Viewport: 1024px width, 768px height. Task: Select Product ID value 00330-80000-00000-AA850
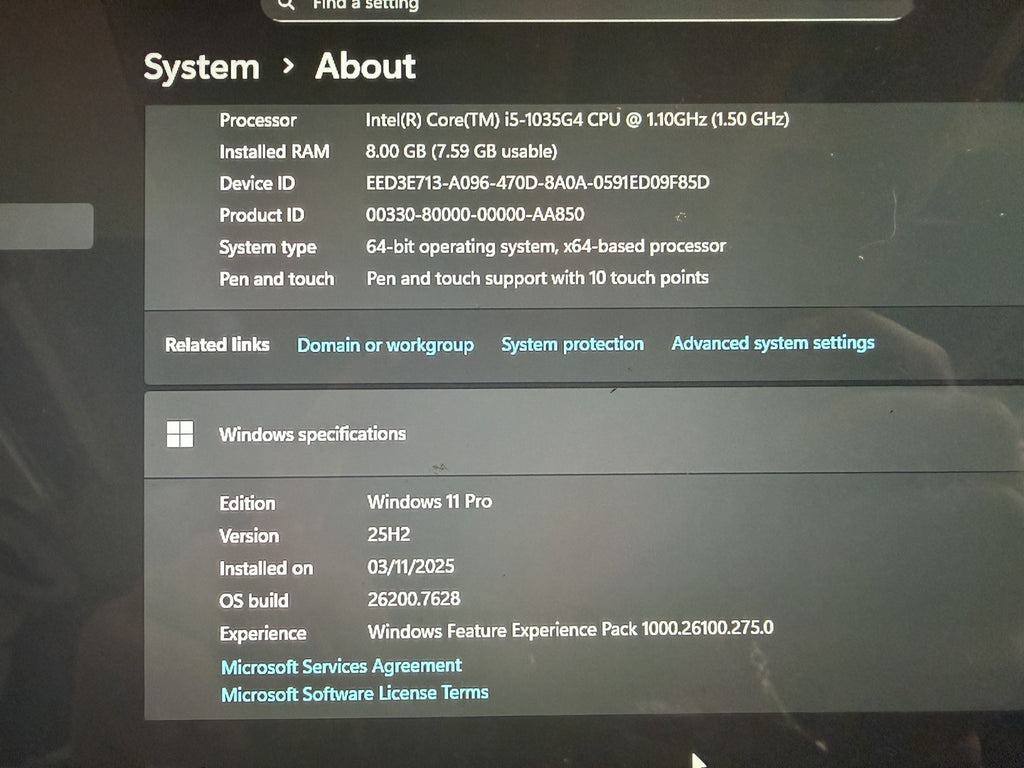click(x=475, y=214)
